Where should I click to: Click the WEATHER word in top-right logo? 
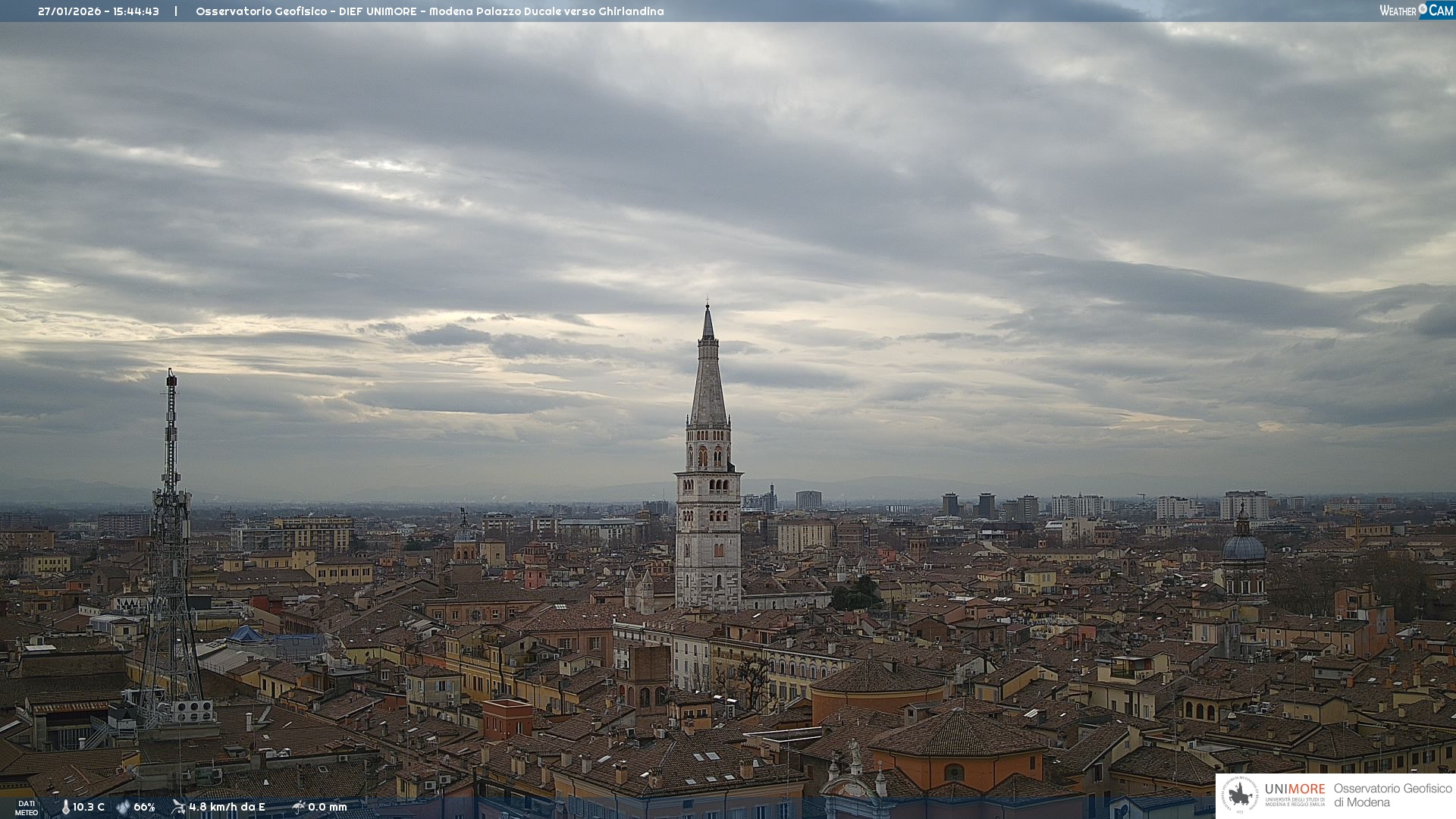coord(1398,11)
